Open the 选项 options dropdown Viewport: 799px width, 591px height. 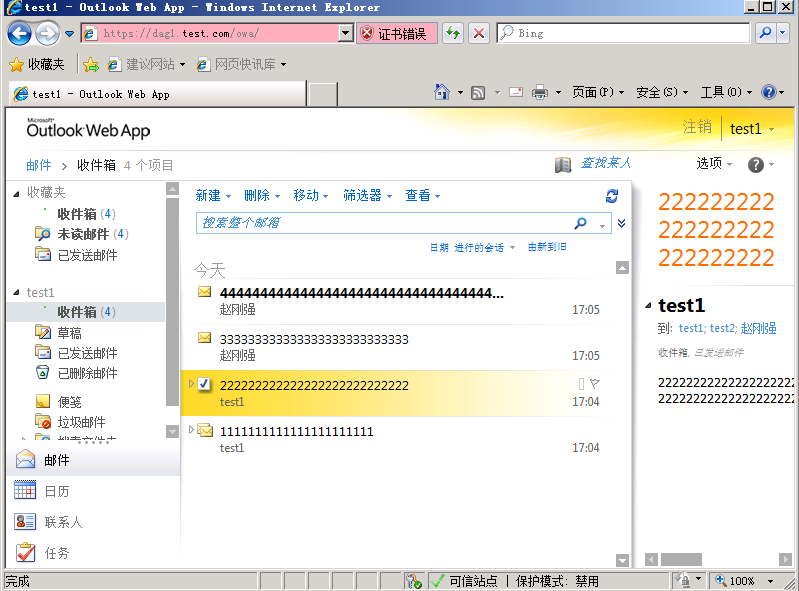click(x=714, y=164)
